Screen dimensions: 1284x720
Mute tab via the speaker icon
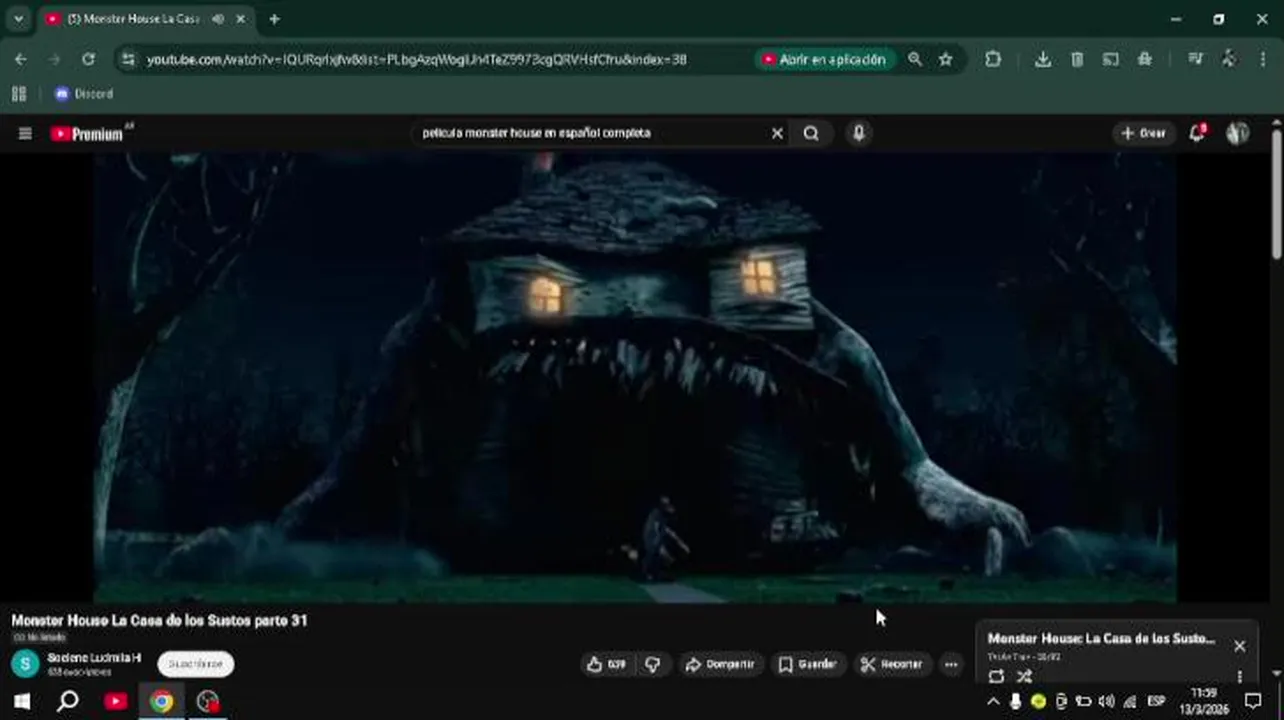[x=218, y=19]
